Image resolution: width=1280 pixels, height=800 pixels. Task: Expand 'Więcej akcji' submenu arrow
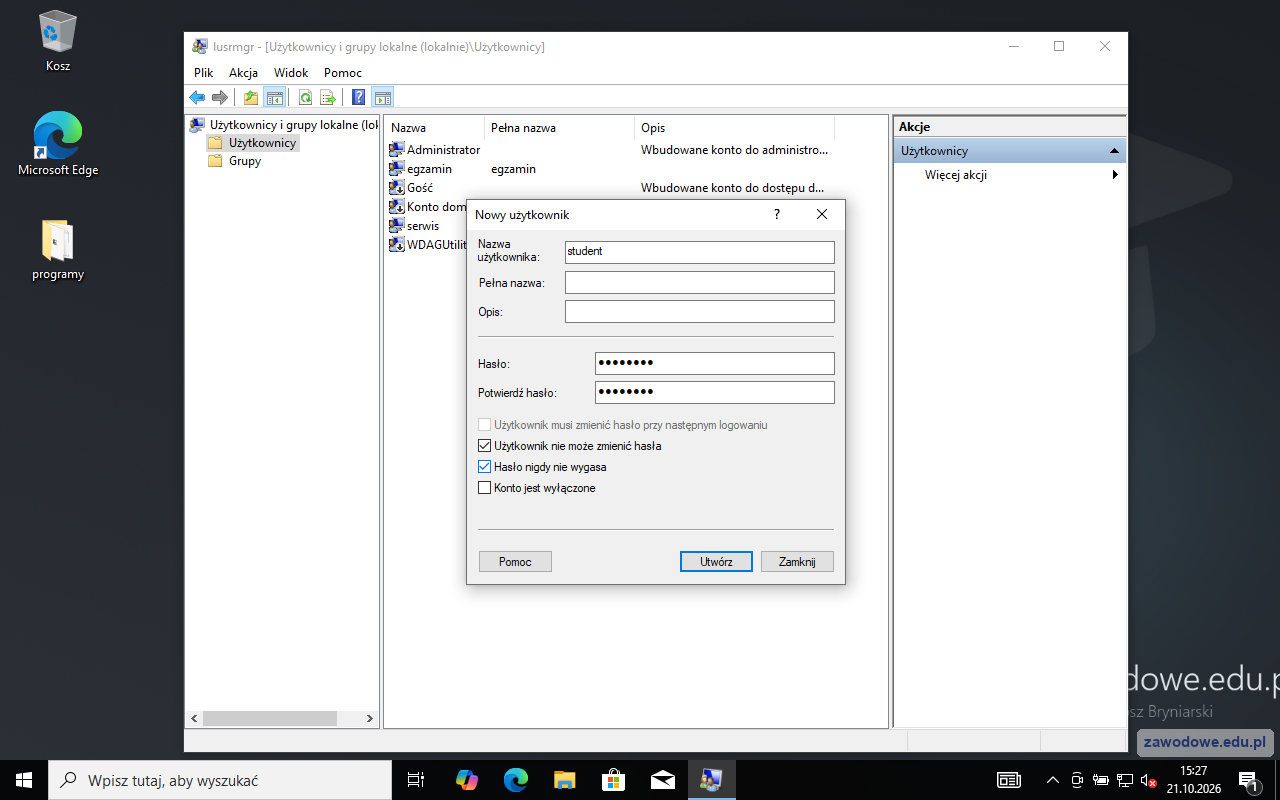point(1114,175)
